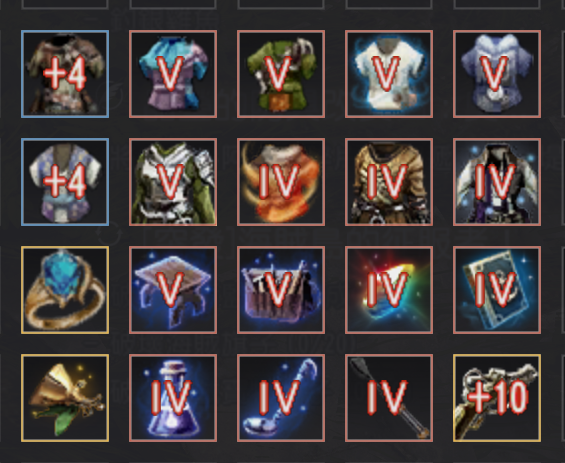Select the silver ladle IV
Viewport: 565px width, 463px height.
(281, 398)
